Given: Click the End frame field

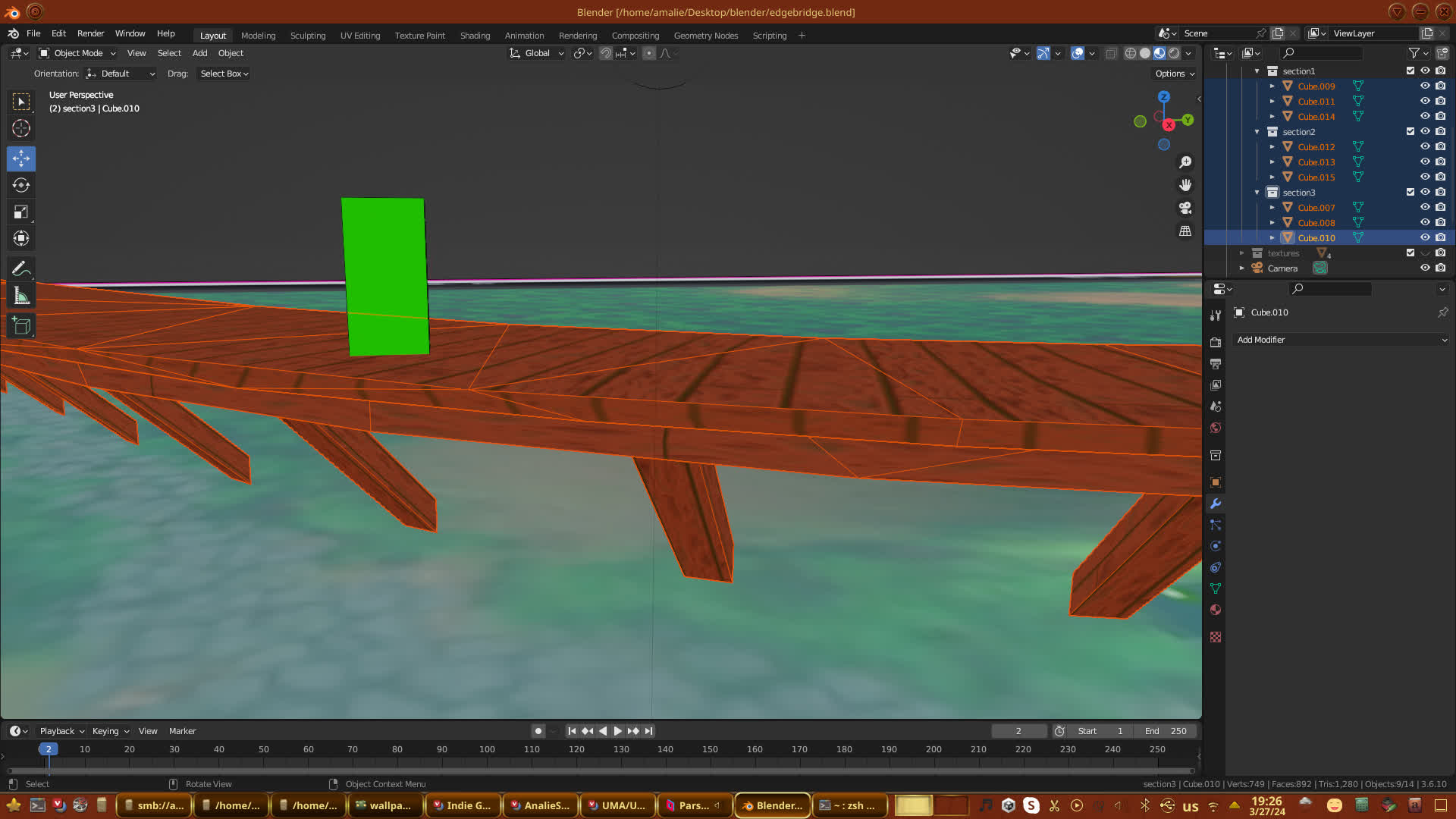Looking at the screenshot, I should click(1166, 731).
